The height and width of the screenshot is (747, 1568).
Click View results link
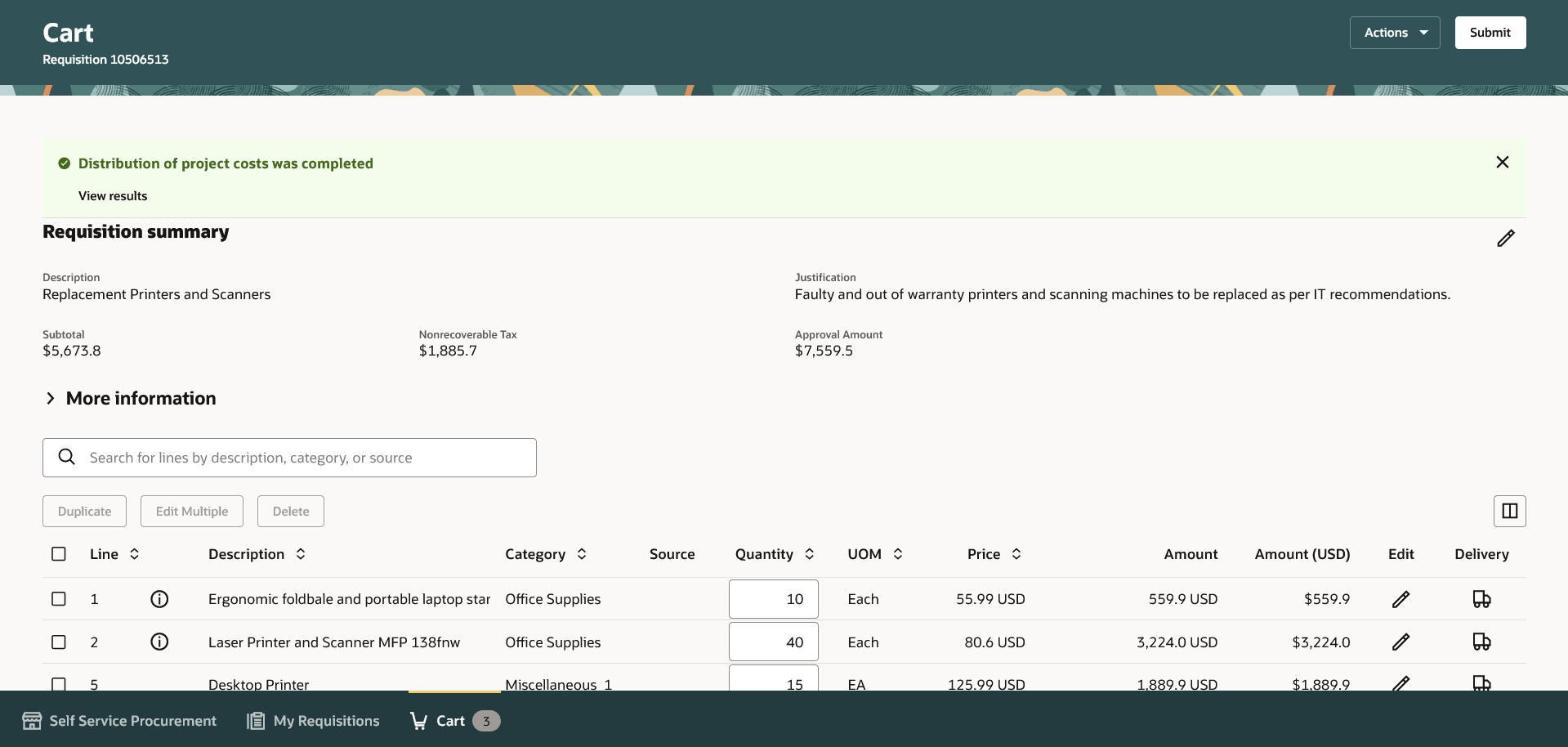(x=113, y=196)
